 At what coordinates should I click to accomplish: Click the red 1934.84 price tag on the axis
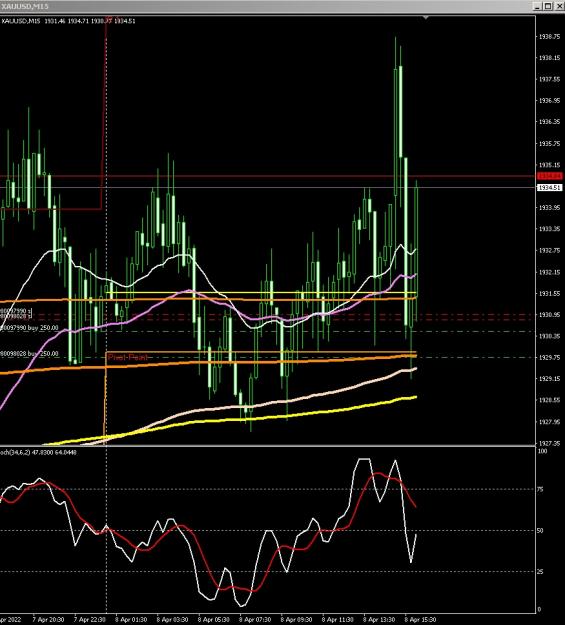click(550, 176)
